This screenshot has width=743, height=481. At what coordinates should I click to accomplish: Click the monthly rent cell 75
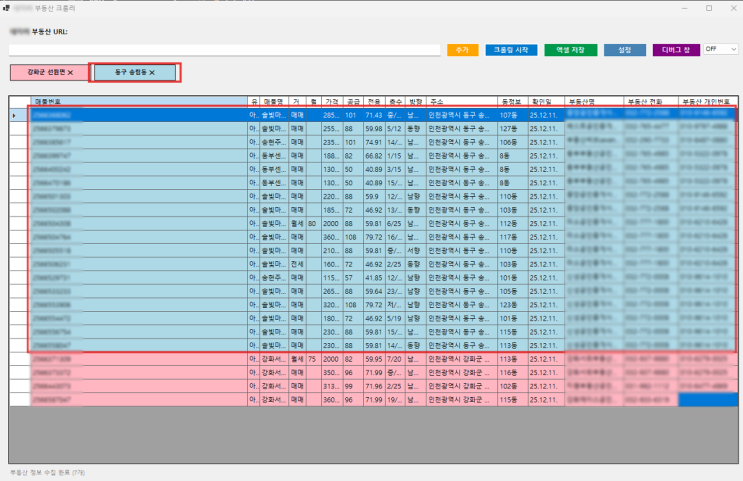(313, 359)
